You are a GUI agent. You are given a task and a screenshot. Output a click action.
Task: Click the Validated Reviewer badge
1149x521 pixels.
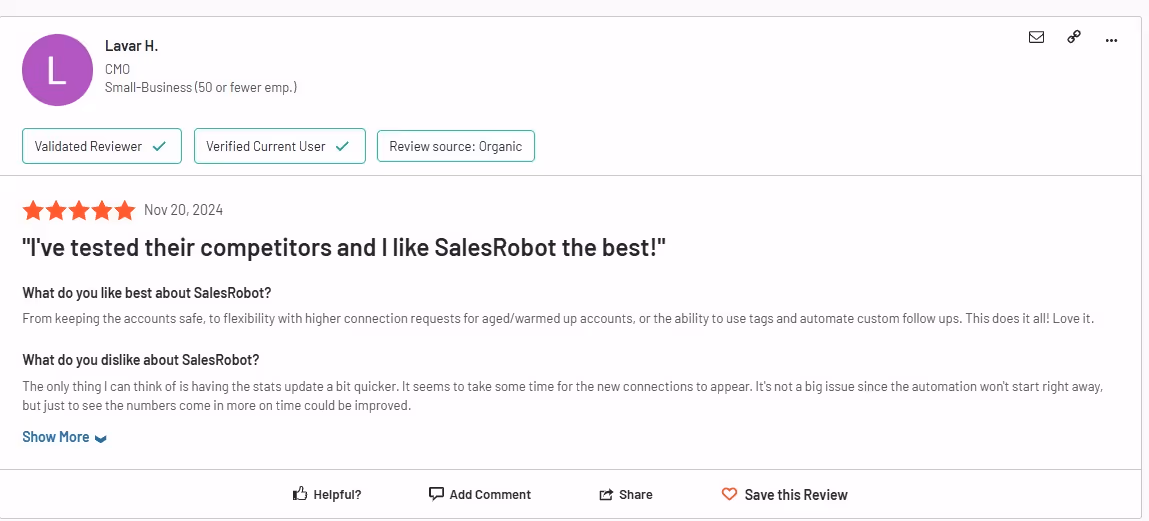coord(102,146)
